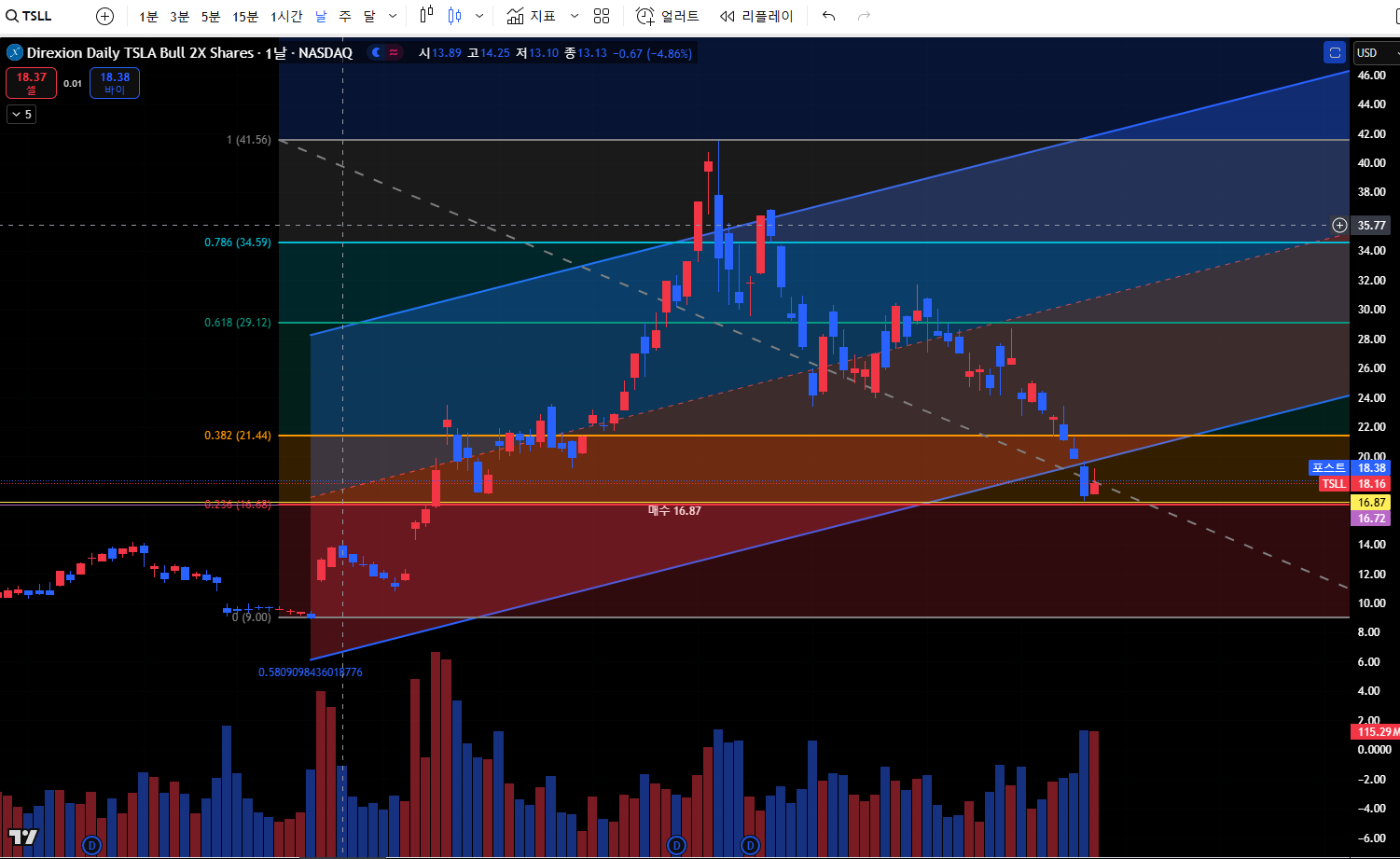Image resolution: width=1400 pixels, height=859 pixels.
Task: Click the close value 종13.13
Action: 586,53
